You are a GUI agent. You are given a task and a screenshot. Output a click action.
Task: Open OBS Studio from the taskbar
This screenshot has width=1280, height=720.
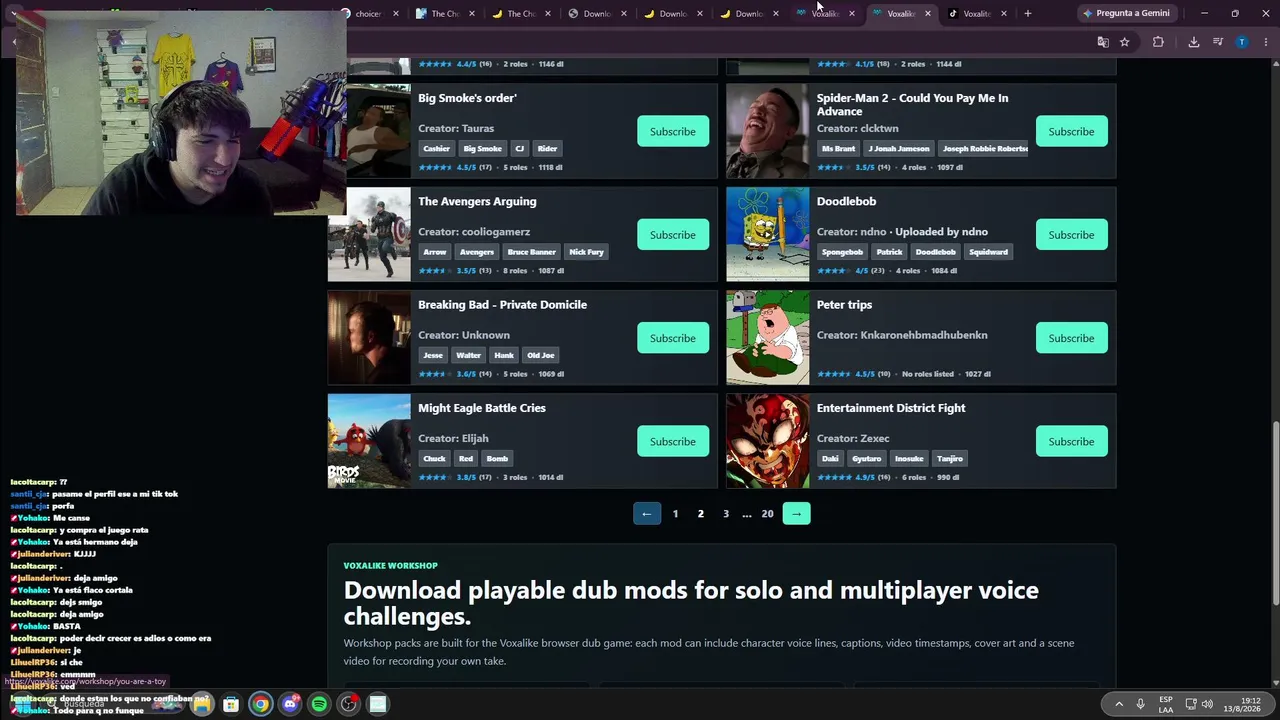tap(348, 704)
